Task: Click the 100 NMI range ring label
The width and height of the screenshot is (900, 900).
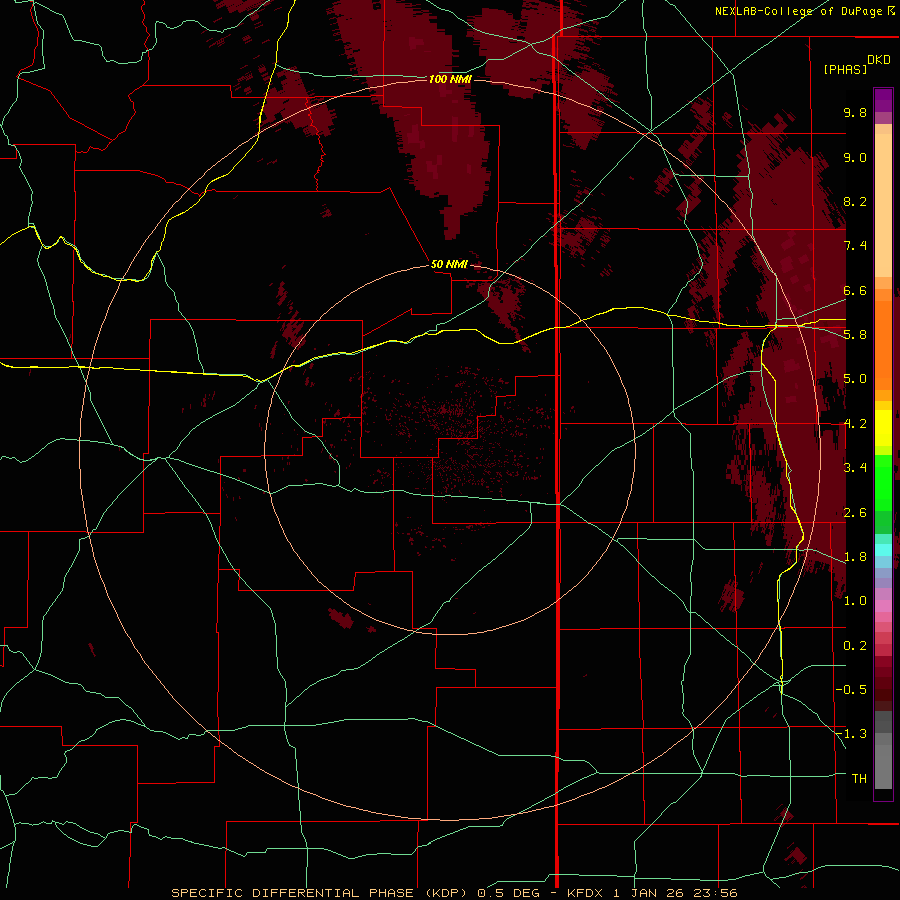Action: point(450,79)
